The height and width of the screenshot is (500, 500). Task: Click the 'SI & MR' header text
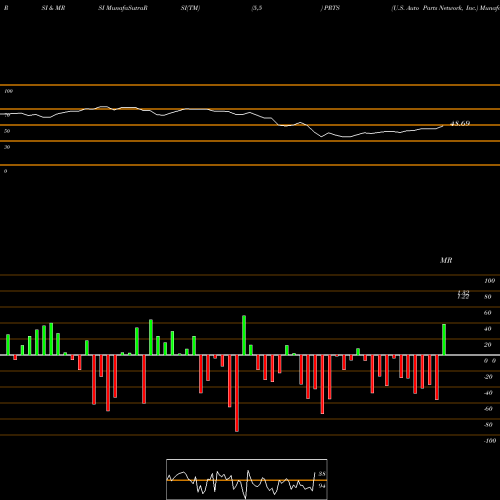point(53,8)
